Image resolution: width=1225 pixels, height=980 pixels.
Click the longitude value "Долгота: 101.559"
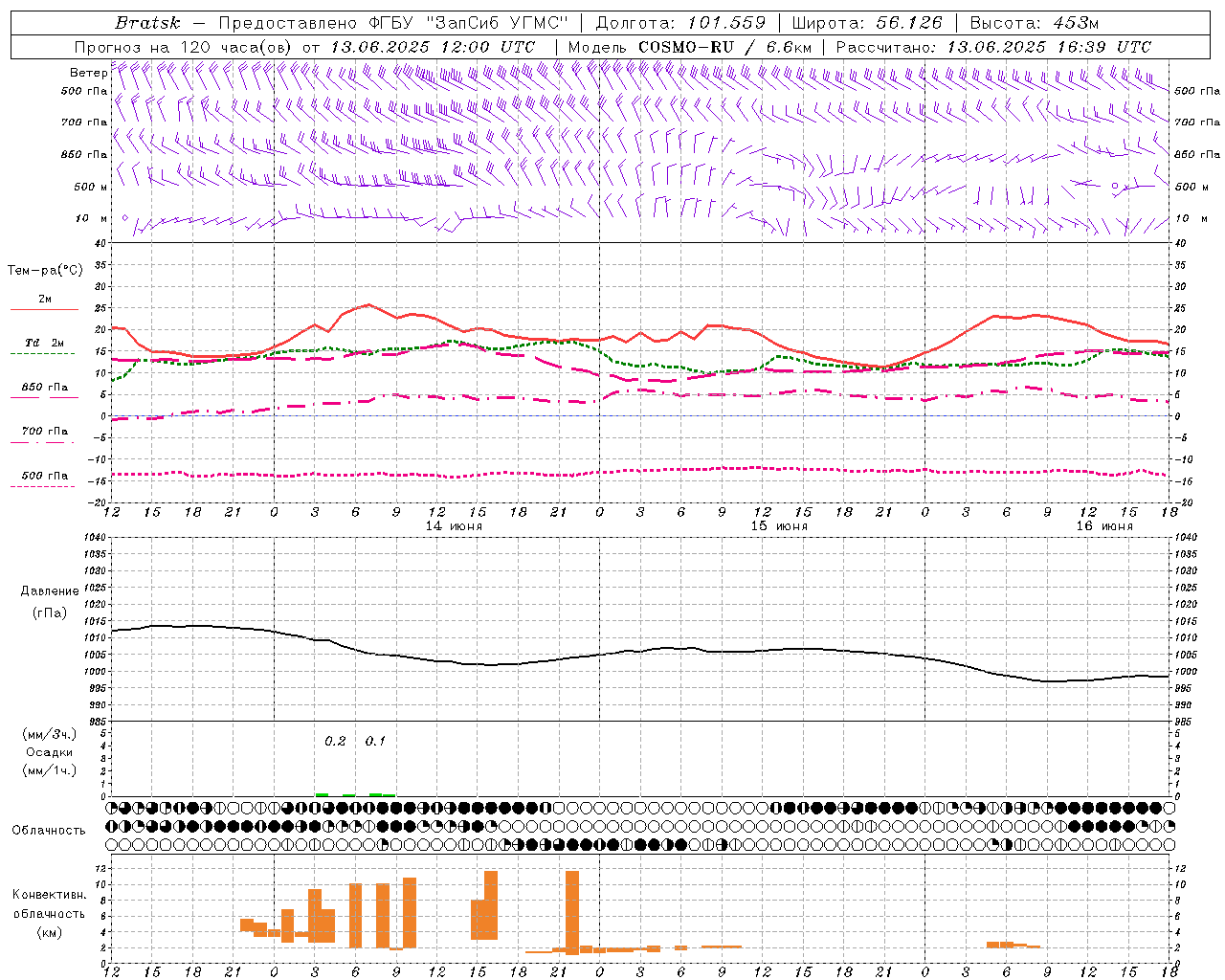pyautogui.click(x=680, y=23)
